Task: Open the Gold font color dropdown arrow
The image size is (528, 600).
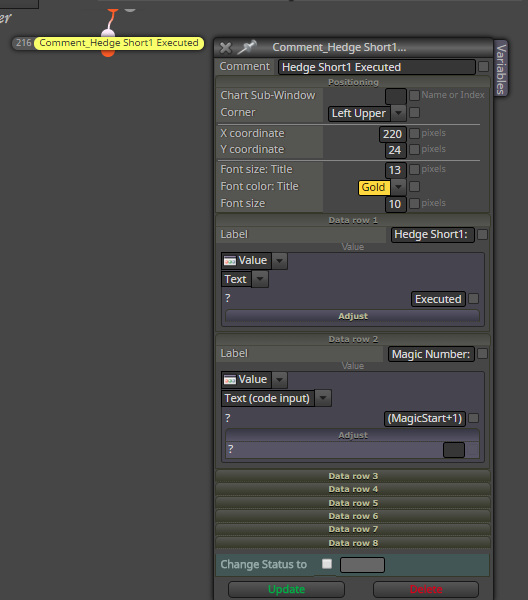Action: pos(398,187)
